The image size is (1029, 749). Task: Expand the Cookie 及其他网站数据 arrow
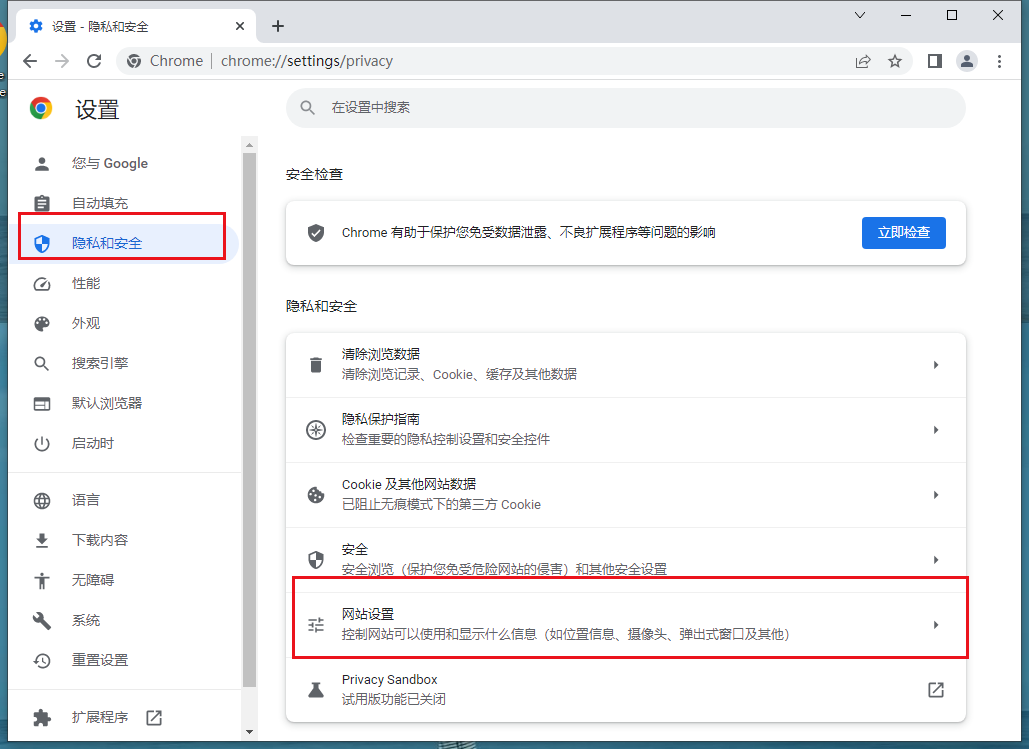point(936,494)
